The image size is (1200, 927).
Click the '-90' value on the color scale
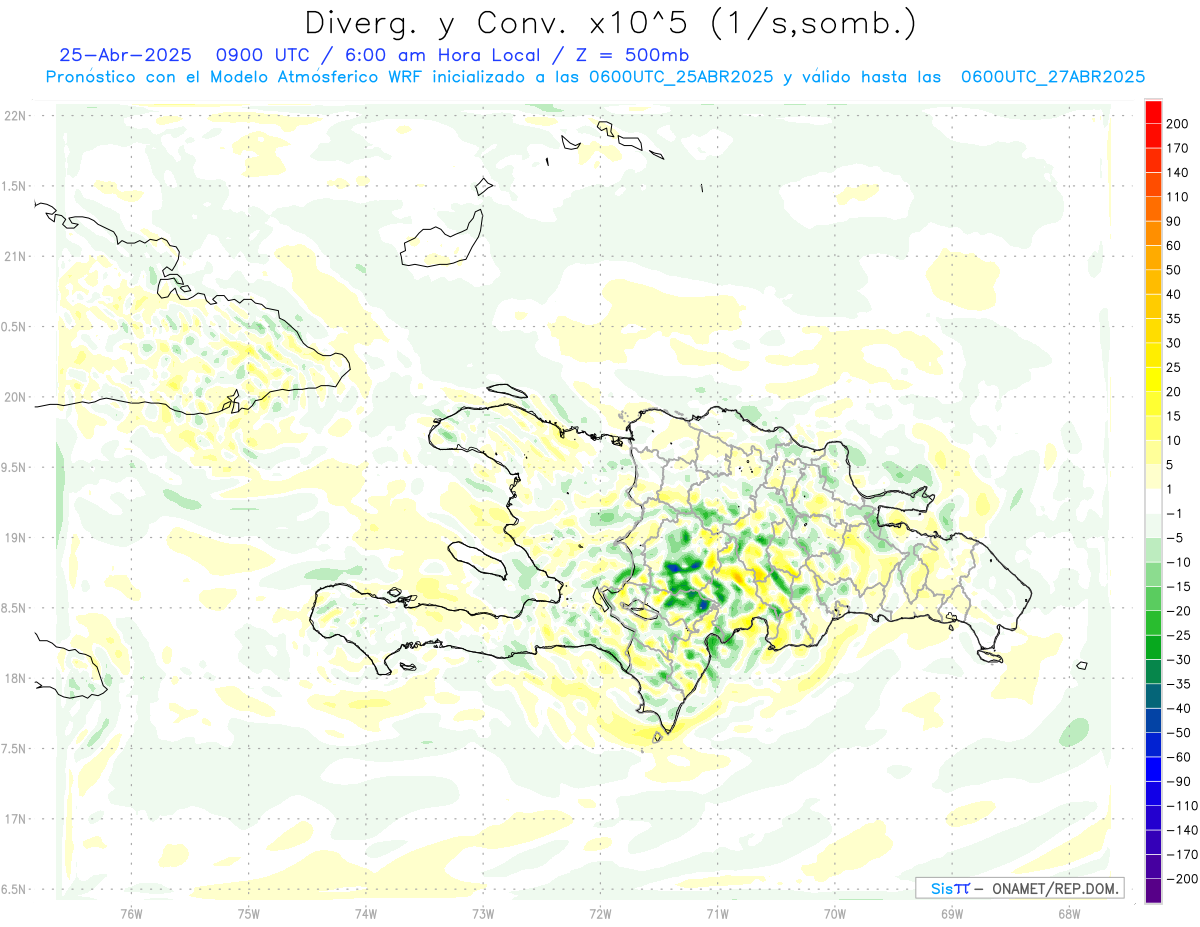[1178, 781]
